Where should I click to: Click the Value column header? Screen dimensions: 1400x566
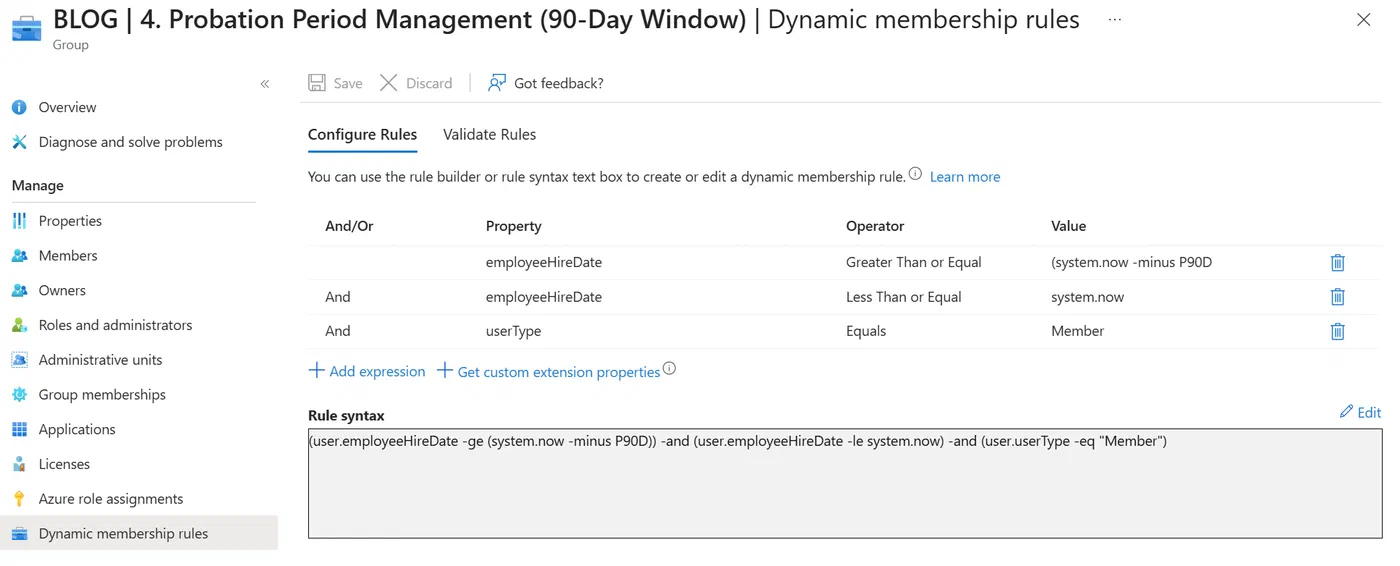click(1069, 226)
